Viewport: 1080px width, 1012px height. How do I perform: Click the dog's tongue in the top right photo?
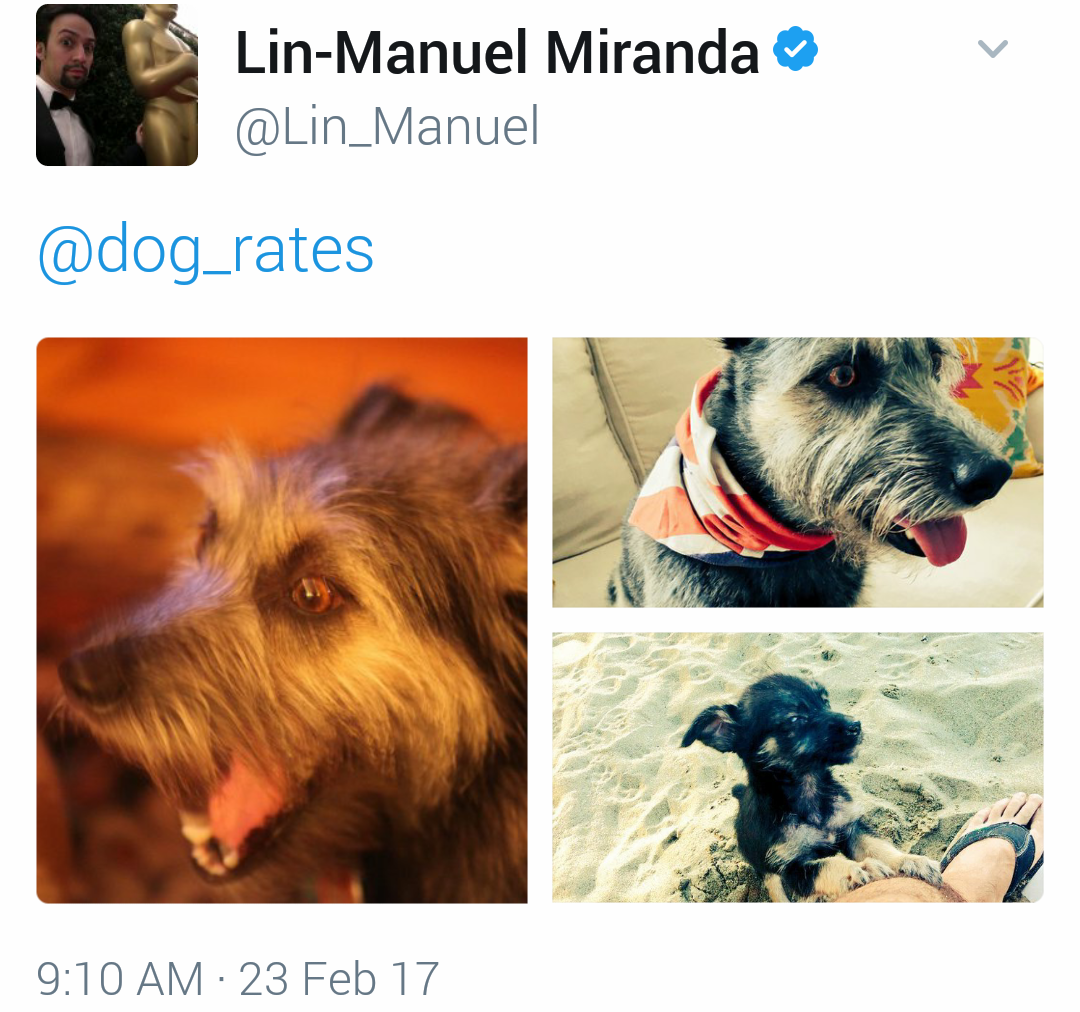(x=935, y=539)
